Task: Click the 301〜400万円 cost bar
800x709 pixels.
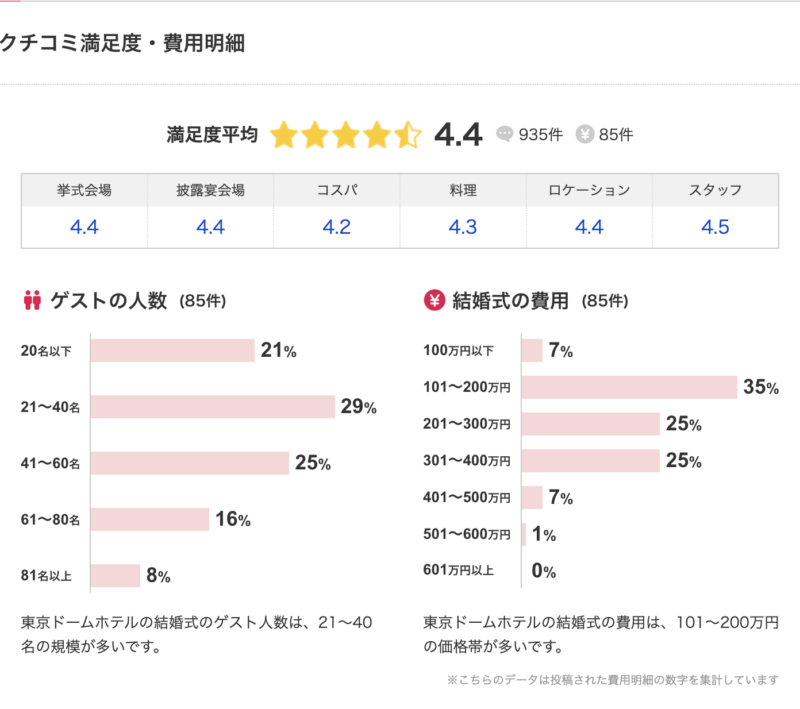Action: (x=590, y=460)
